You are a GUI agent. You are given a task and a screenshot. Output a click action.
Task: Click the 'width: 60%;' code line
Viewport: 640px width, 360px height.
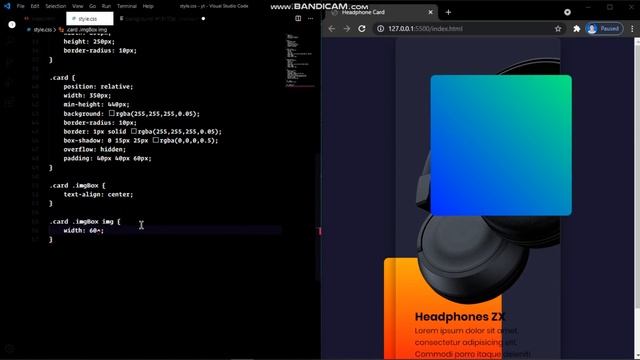click(x=84, y=231)
